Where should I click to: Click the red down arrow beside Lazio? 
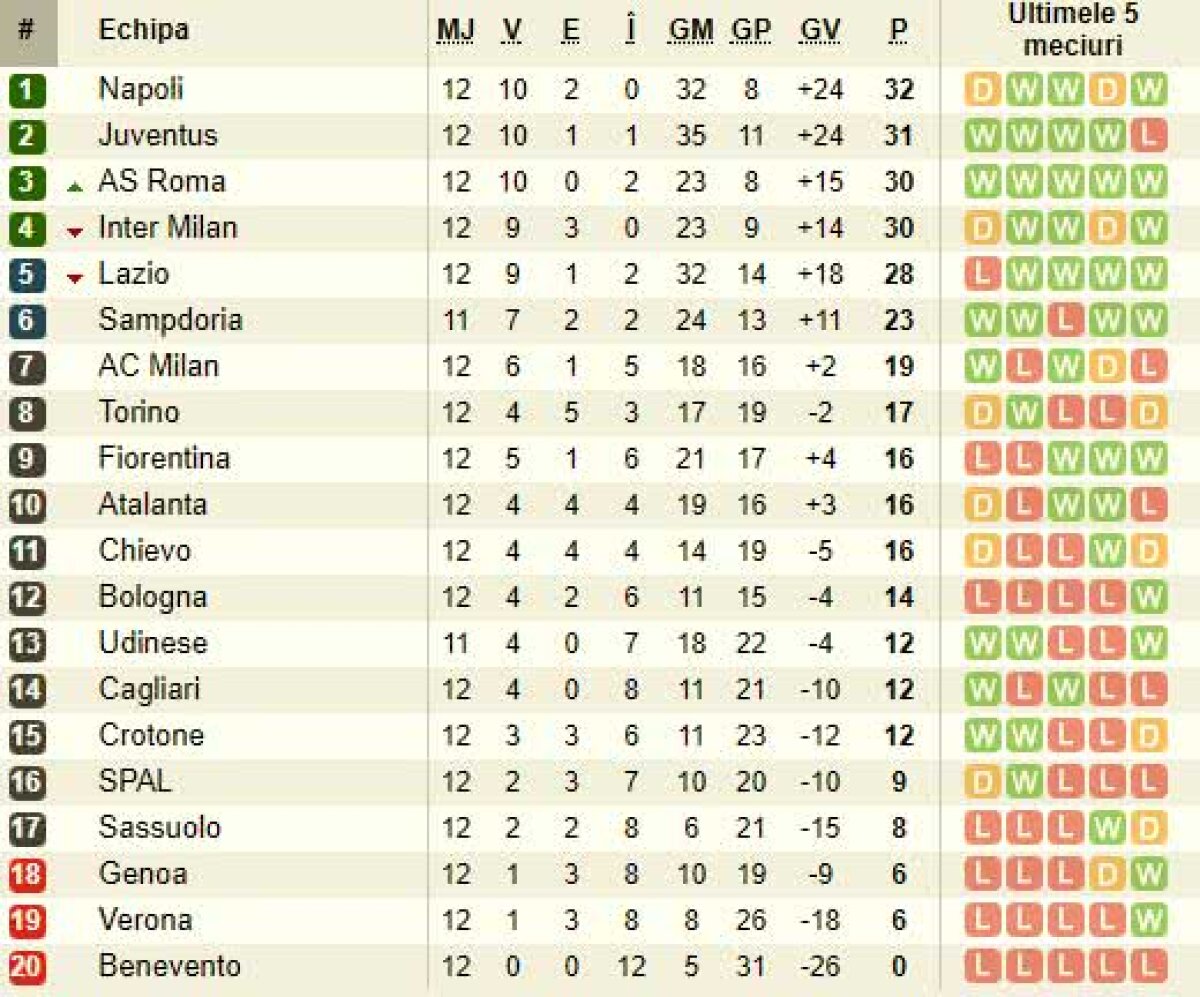pyautogui.click(x=74, y=278)
